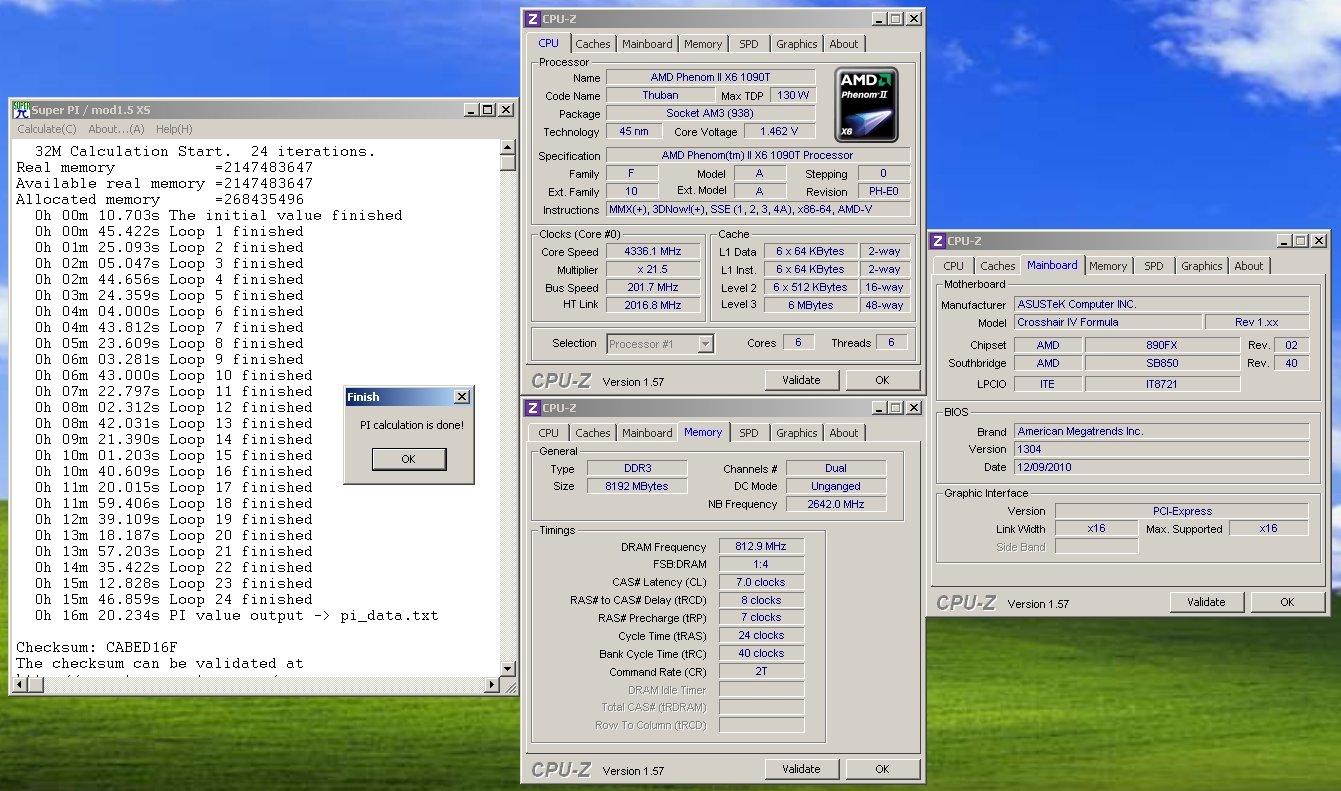
Task: Click the Super PI title bar icon
Action: click(22, 109)
